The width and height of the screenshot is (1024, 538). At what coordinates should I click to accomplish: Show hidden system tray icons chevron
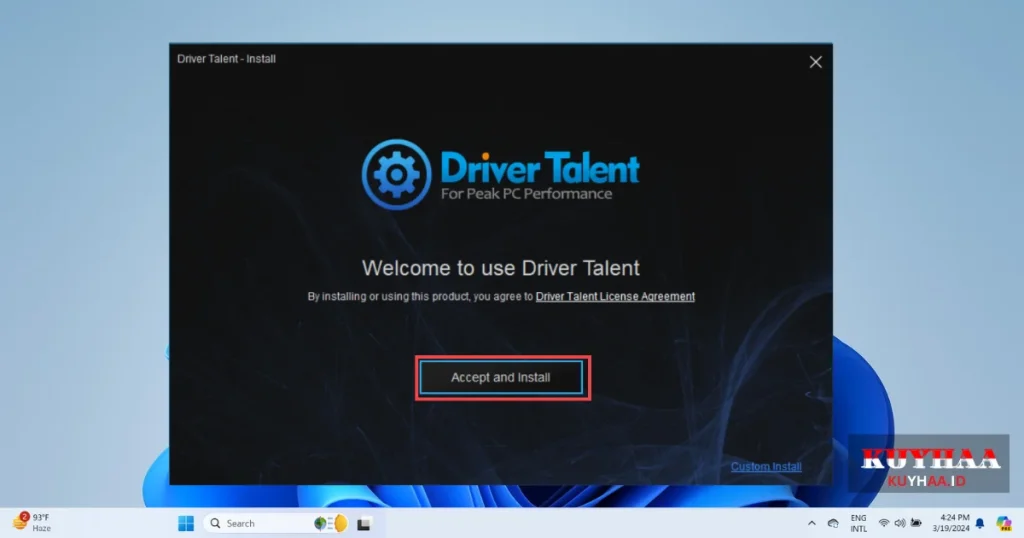tap(812, 523)
